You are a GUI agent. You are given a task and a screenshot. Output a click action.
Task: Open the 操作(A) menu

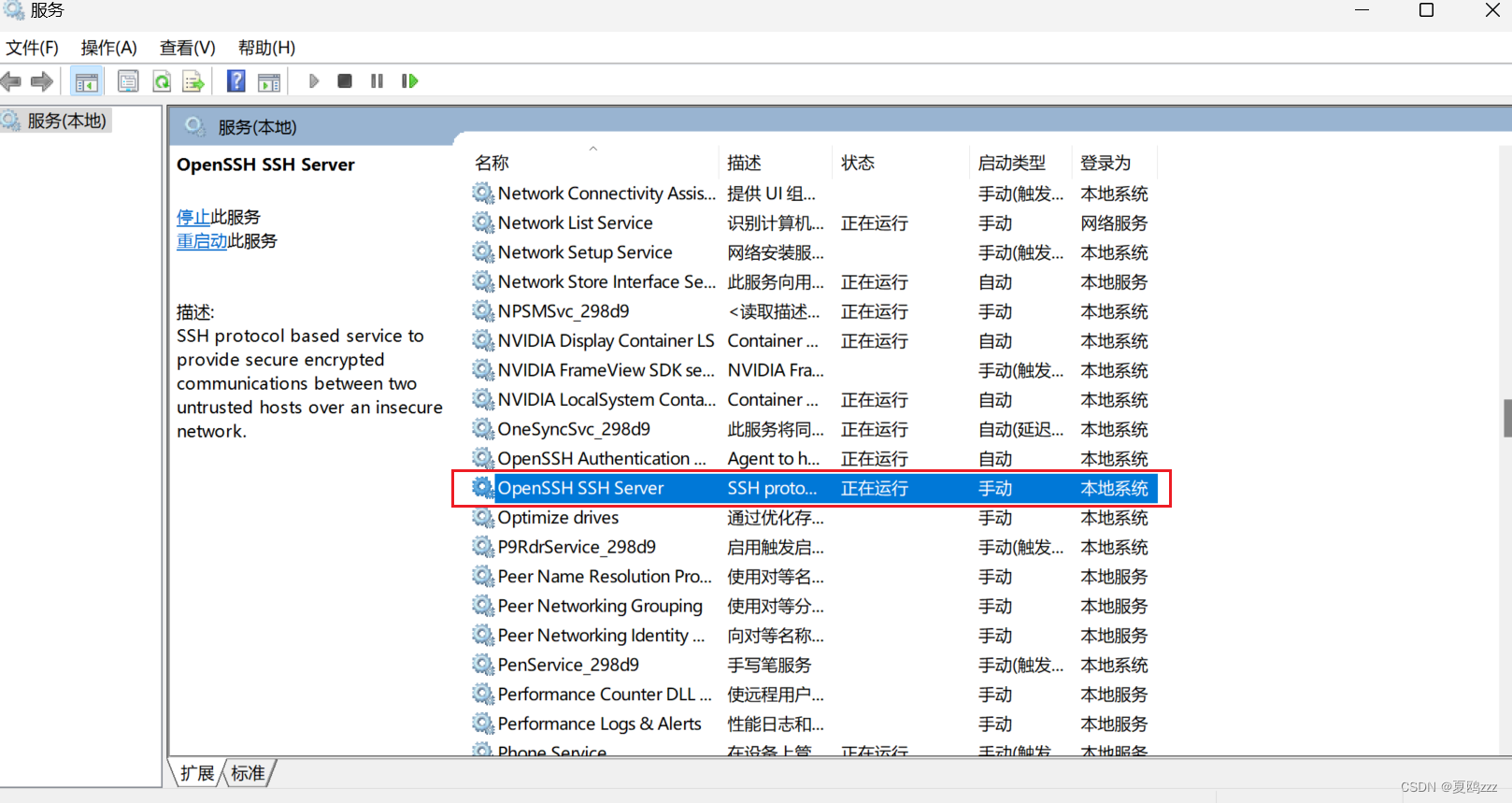tap(109, 48)
